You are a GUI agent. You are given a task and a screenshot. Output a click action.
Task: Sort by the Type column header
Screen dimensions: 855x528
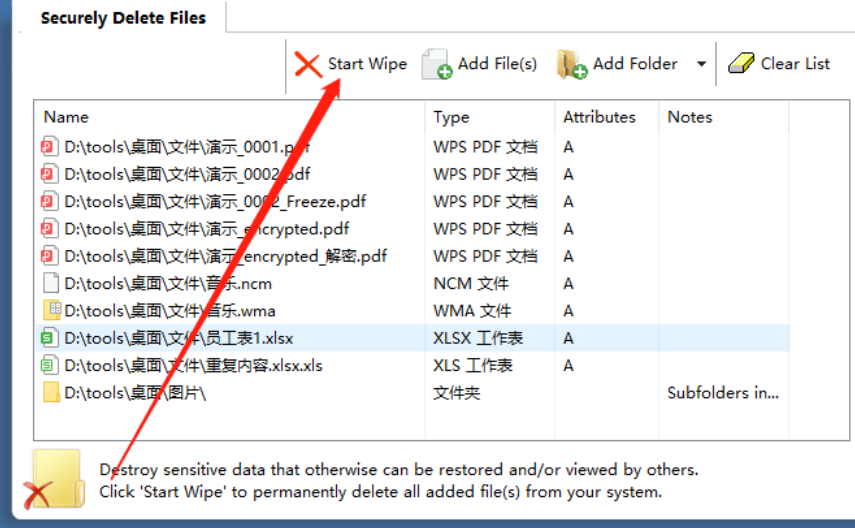pyautogui.click(x=490, y=117)
